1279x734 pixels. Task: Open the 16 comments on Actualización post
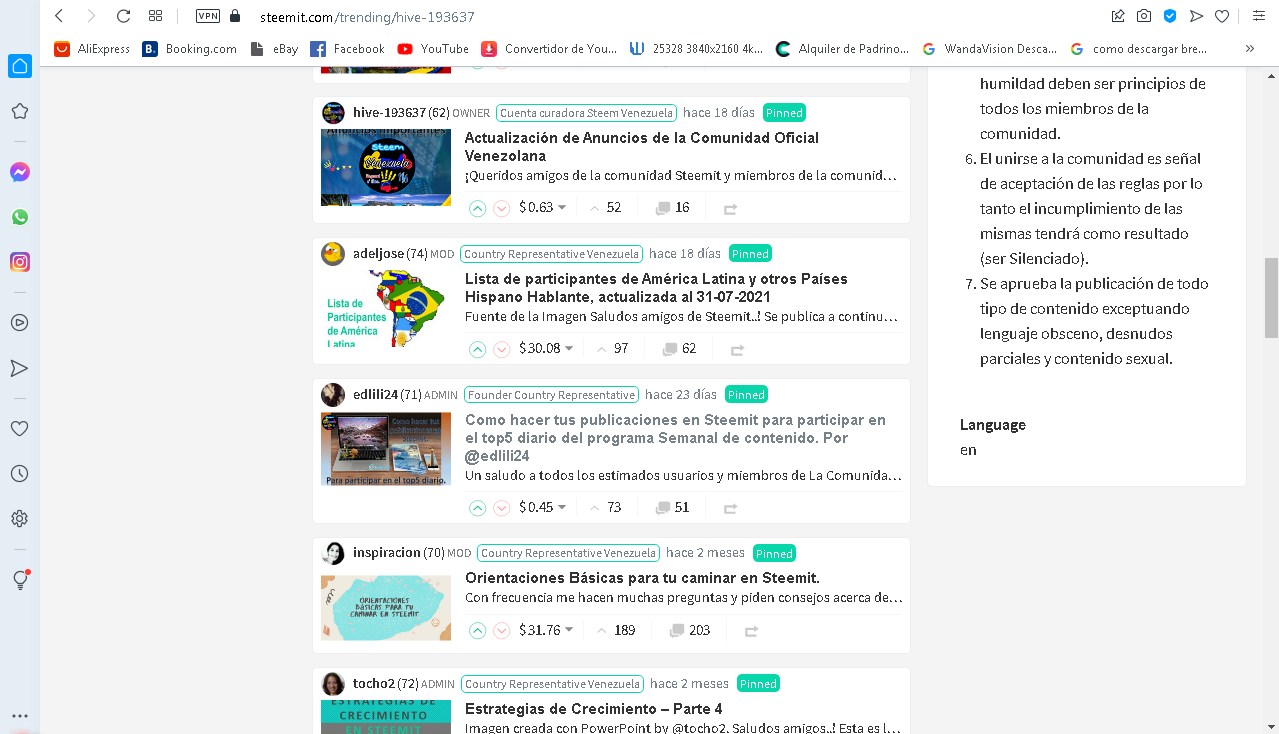(x=672, y=208)
